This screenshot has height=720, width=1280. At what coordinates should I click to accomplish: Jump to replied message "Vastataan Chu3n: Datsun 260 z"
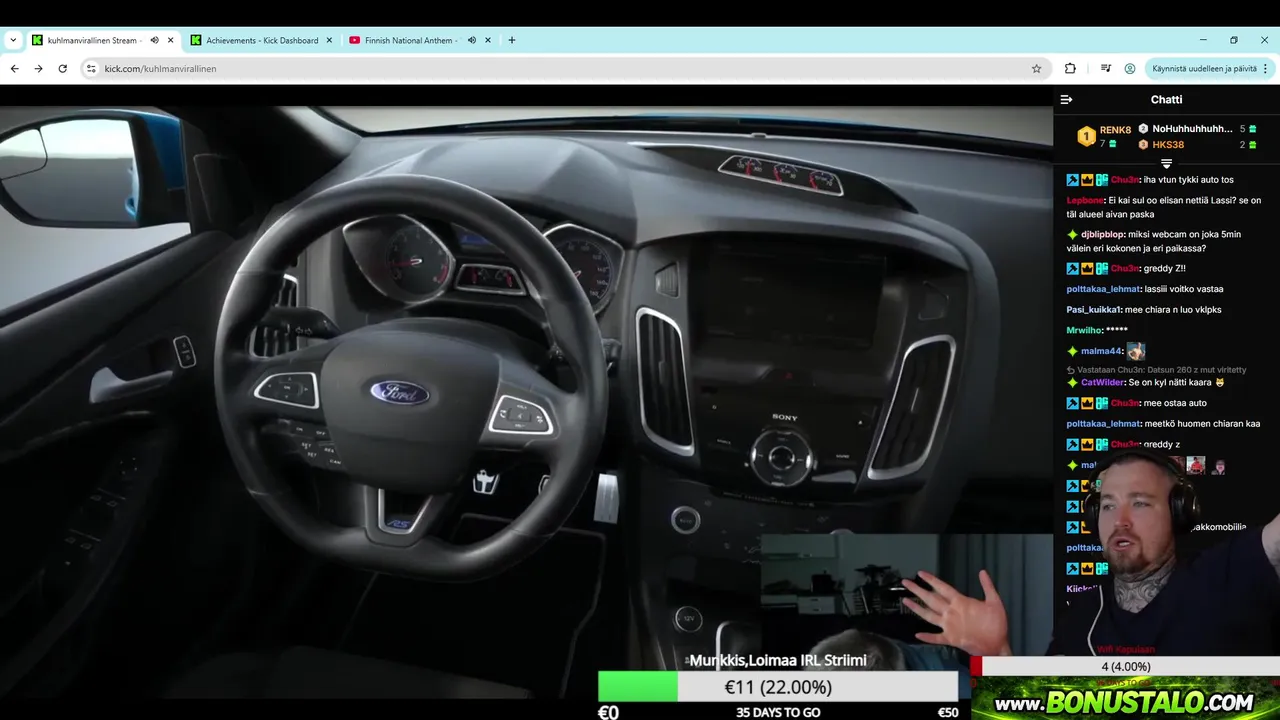coord(1157,370)
